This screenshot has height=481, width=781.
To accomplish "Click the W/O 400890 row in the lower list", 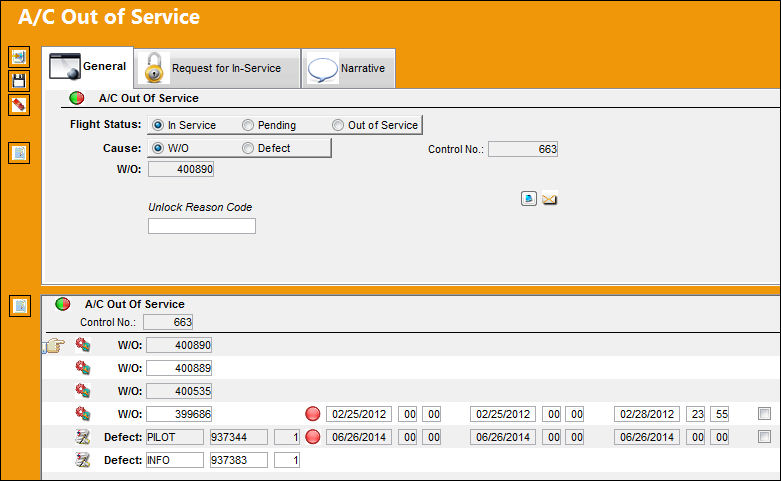I will [411, 345].
